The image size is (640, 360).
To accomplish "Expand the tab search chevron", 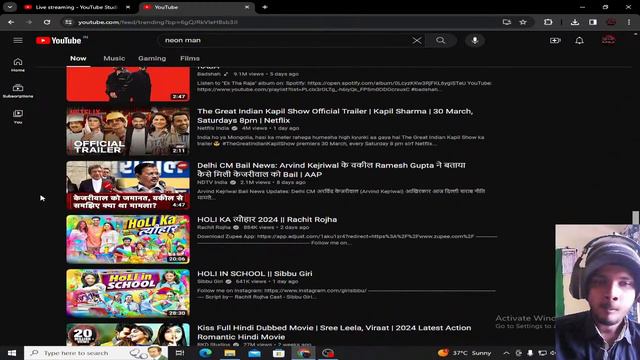I will (9, 7).
